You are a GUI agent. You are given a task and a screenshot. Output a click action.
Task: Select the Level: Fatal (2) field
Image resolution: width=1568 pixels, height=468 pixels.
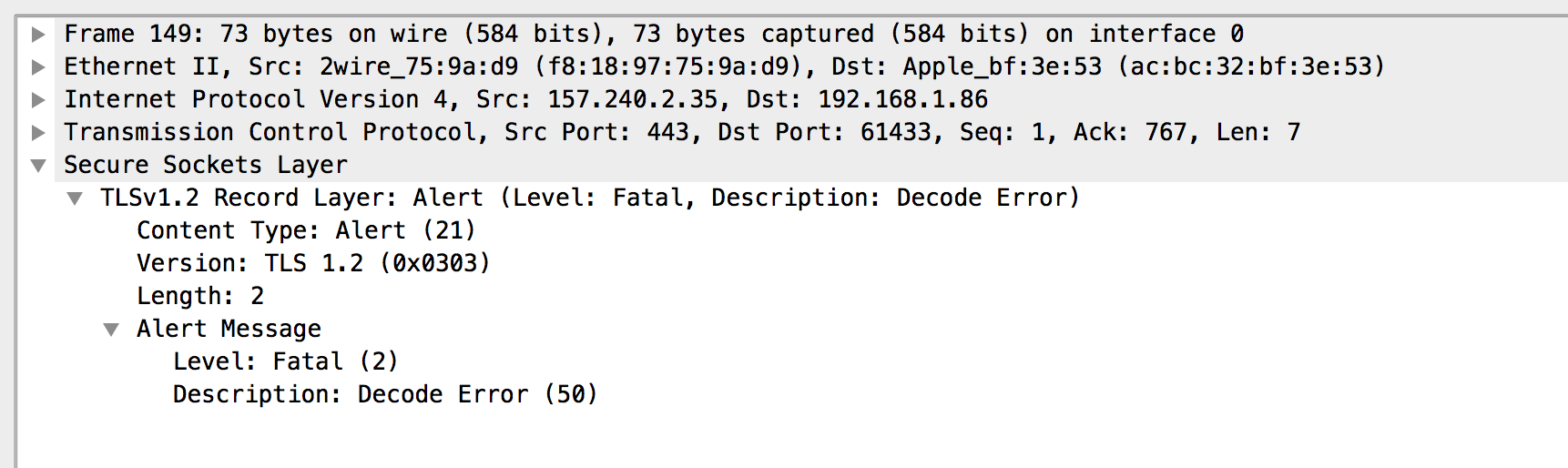[x=285, y=362]
